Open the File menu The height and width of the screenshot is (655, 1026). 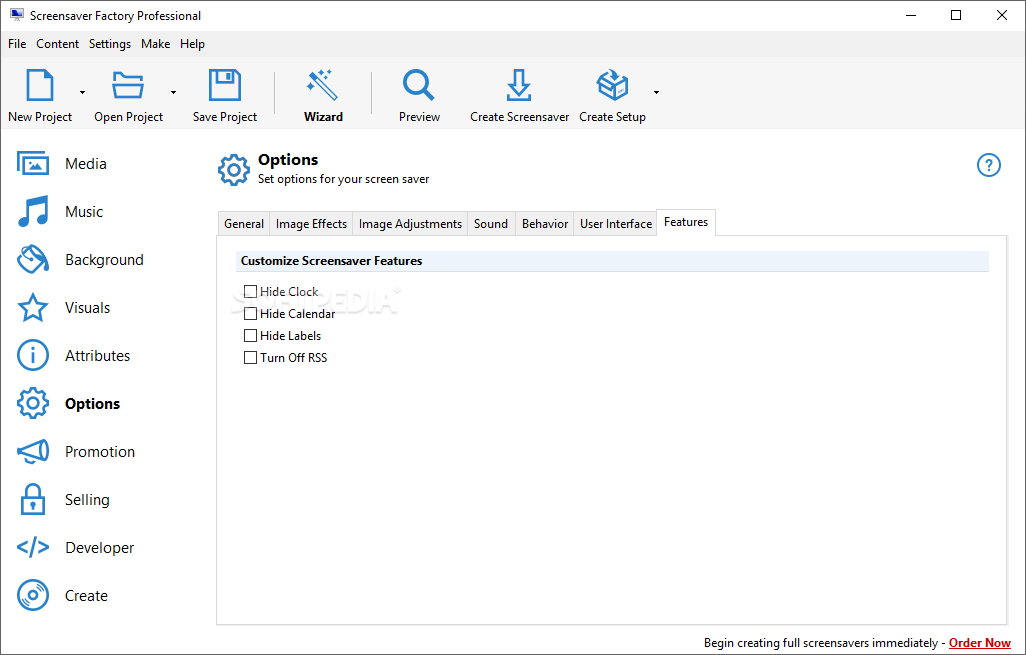tap(17, 44)
